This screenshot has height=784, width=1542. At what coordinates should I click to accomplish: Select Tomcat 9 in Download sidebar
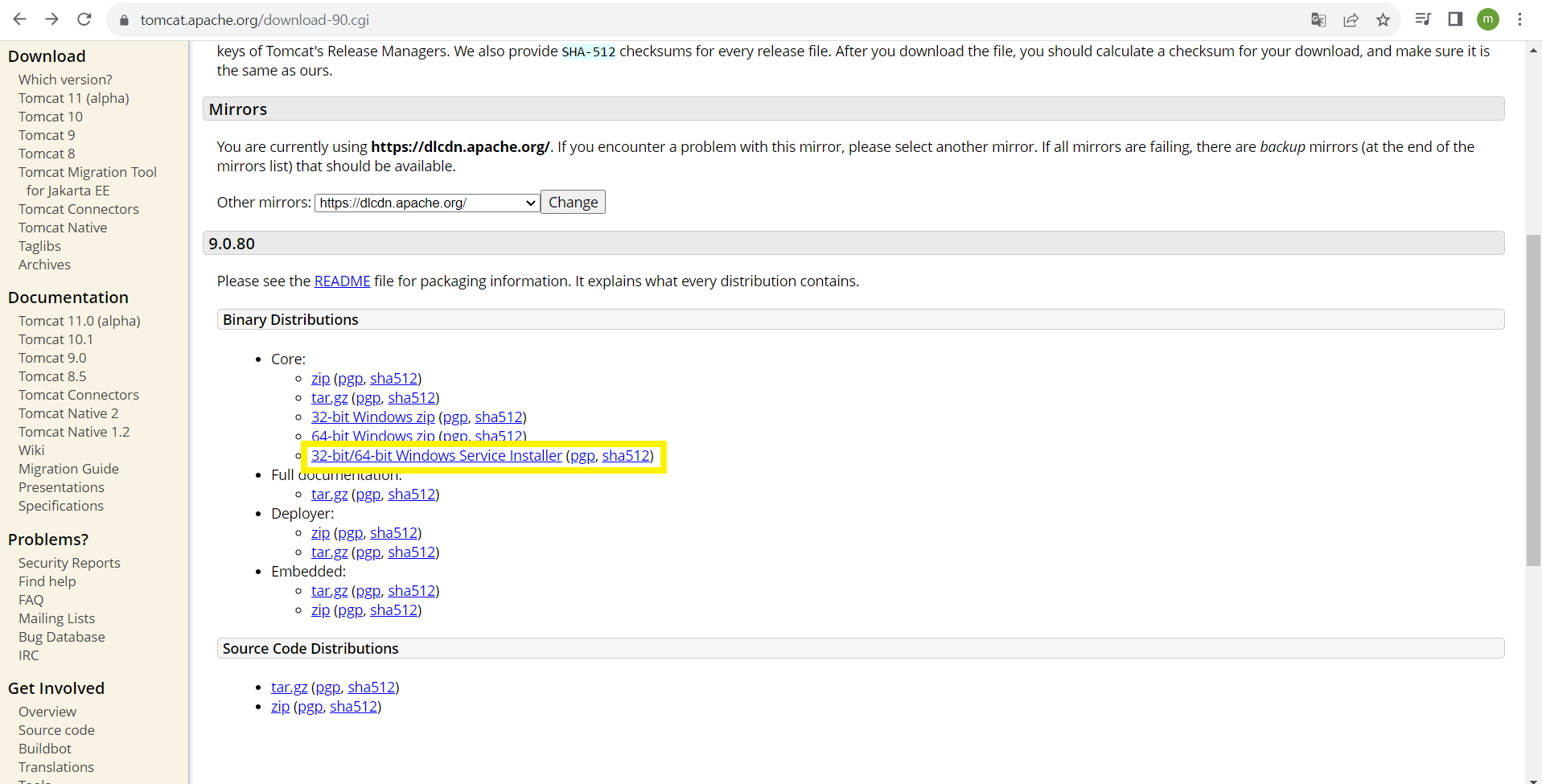click(x=47, y=135)
